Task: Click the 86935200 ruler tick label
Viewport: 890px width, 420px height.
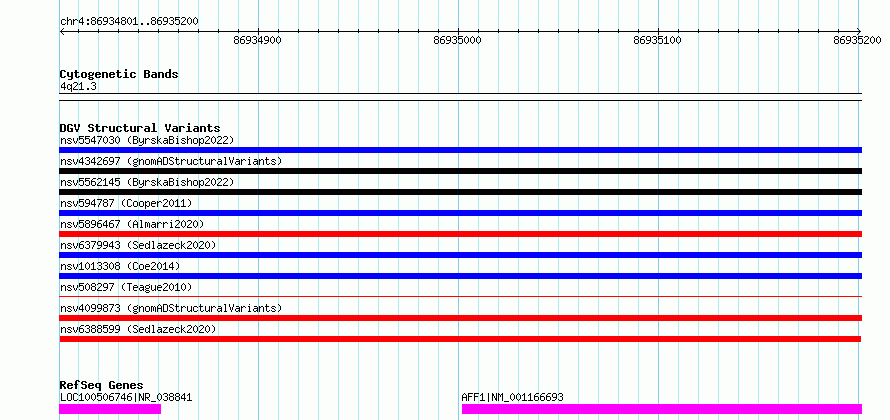Action: coord(857,40)
